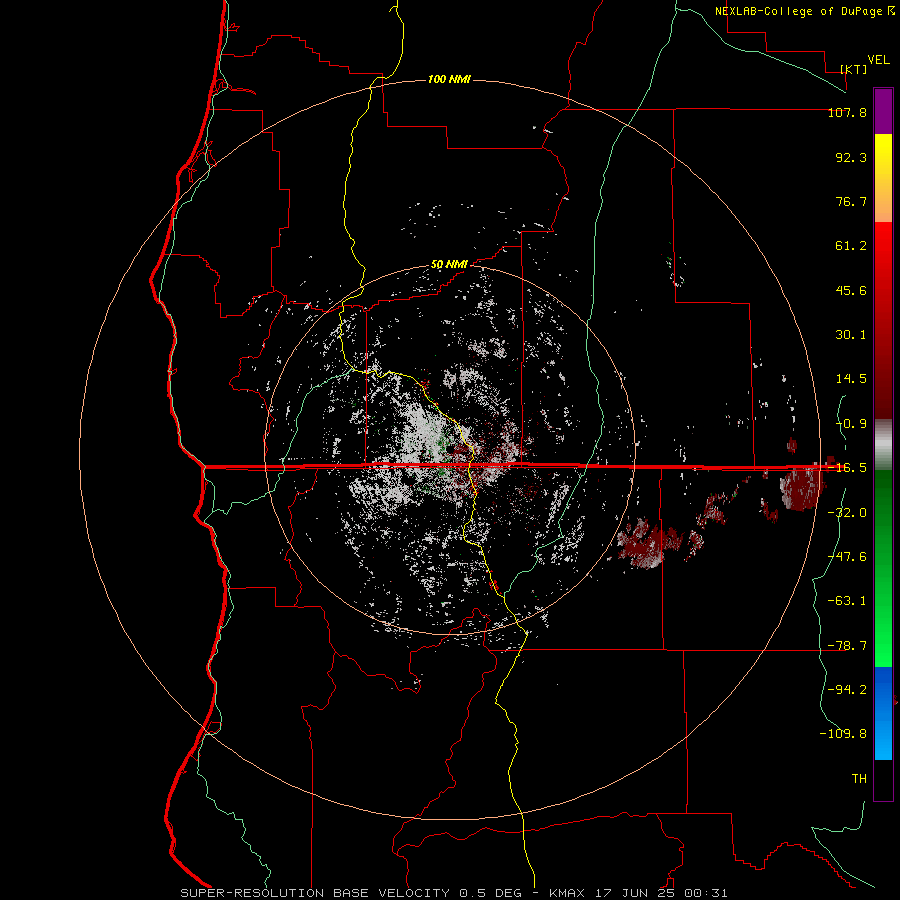Click the 100 NMI range ring label
Screen dimensions: 900x900
pyautogui.click(x=449, y=79)
